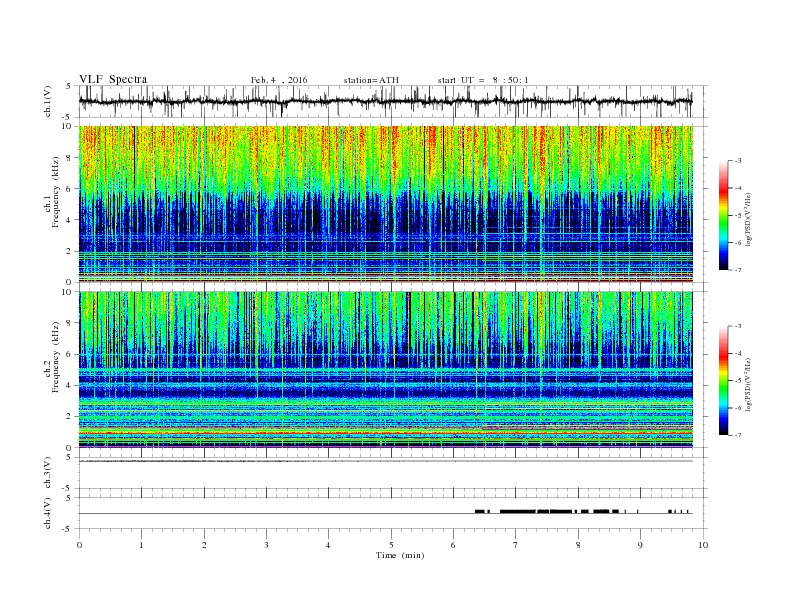Click the "start UT = 8 : 50: 1" text
This screenshot has width=792, height=612.
[x=483, y=80]
